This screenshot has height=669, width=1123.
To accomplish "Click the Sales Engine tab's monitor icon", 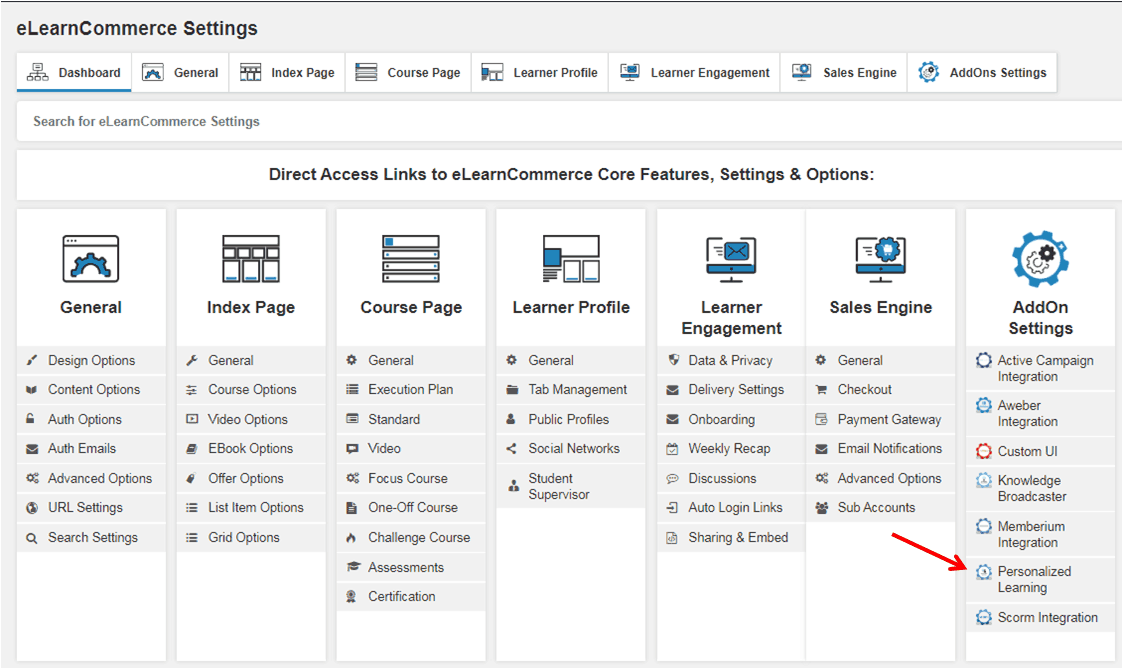I will [801, 72].
